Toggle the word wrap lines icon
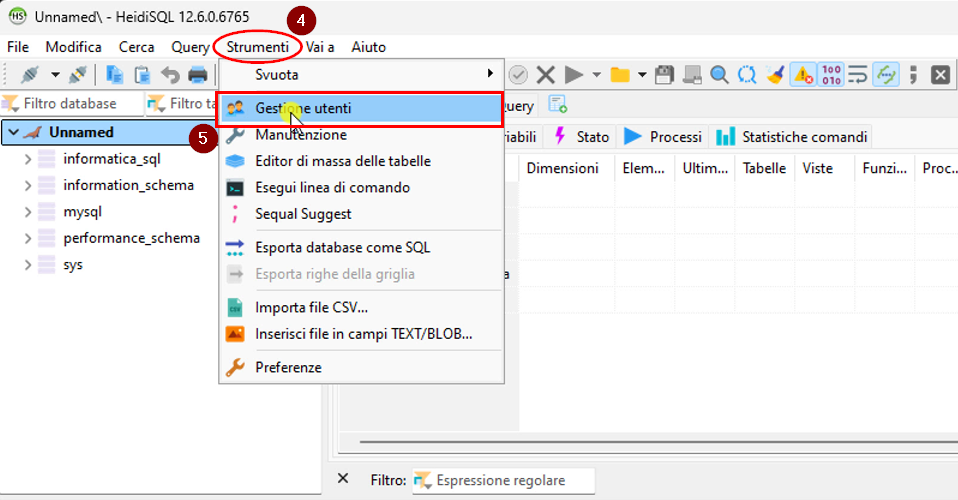Image resolution: width=958 pixels, height=500 pixels. 858,75
